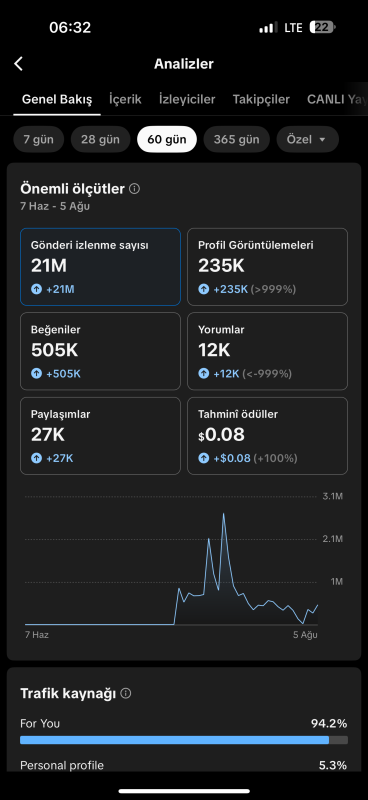This screenshot has height=800, width=368.
Task: Select the Yorumlar metric card
Action: (x=267, y=351)
